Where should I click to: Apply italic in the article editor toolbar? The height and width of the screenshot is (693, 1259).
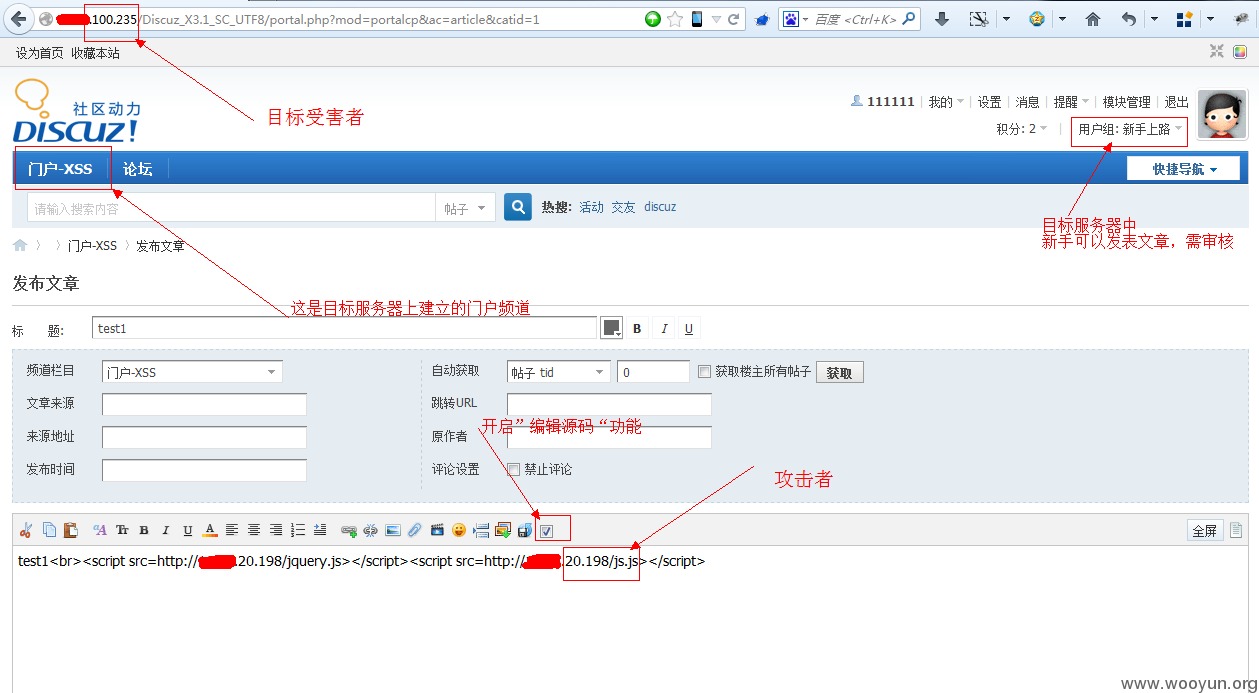click(x=165, y=530)
